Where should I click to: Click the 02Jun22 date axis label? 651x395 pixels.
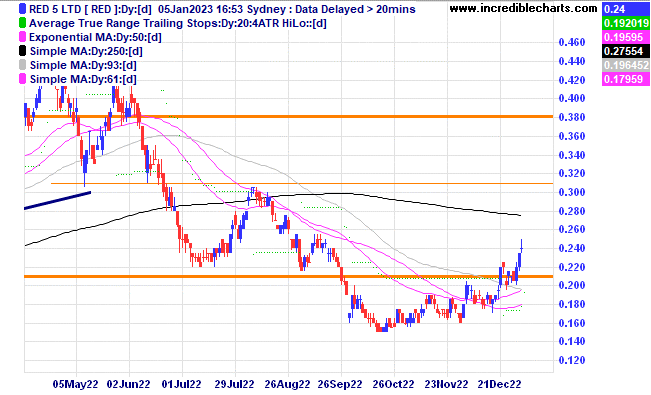coord(128,384)
